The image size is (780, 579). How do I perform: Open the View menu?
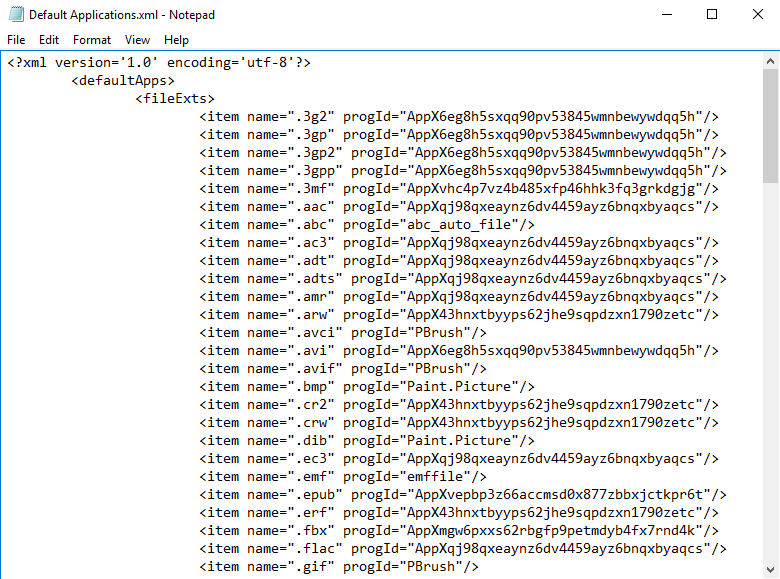click(x=138, y=40)
